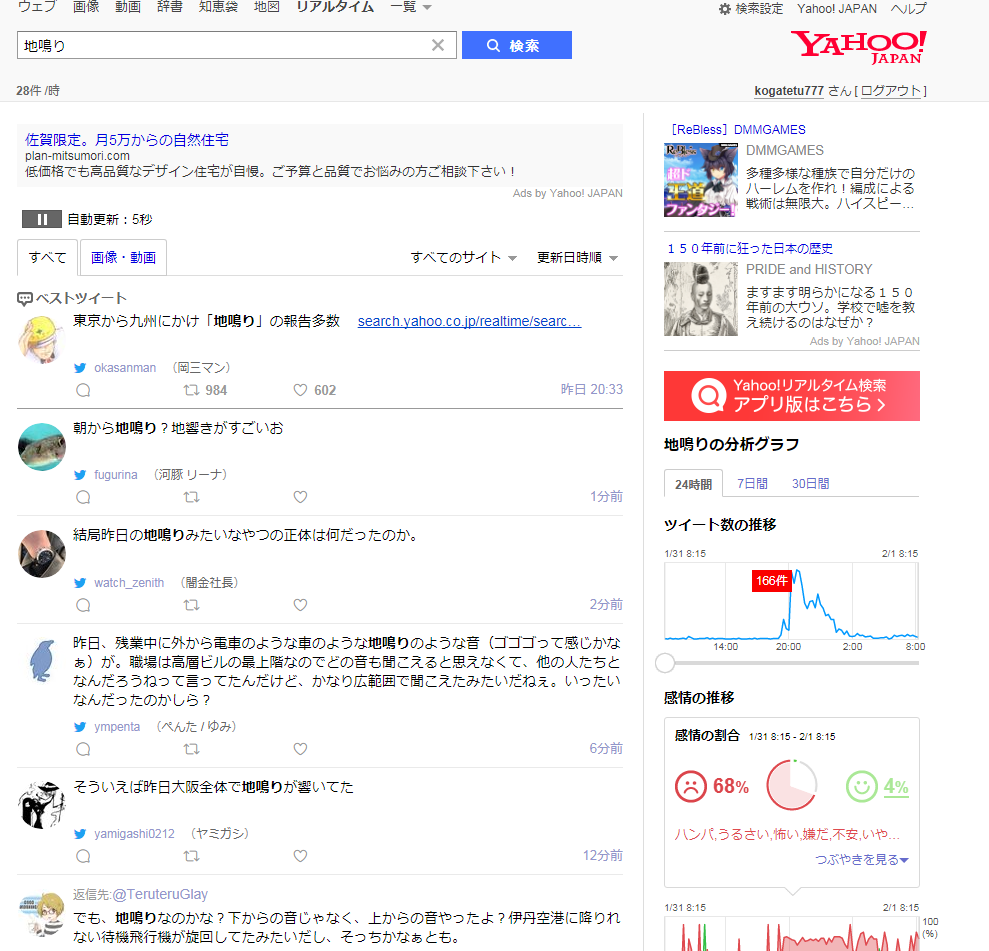Like ympenta's tweet
The height and width of the screenshot is (951, 989).
[x=300, y=749]
